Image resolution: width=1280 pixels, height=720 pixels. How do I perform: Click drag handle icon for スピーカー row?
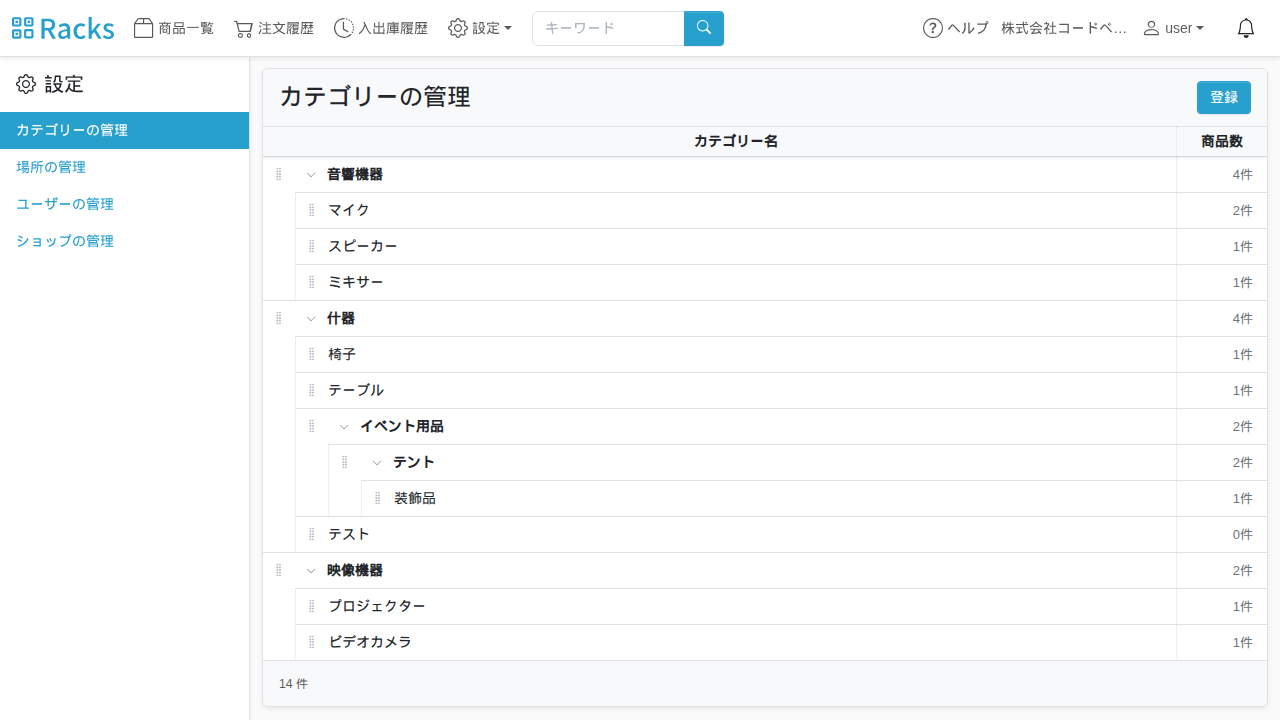(312, 246)
